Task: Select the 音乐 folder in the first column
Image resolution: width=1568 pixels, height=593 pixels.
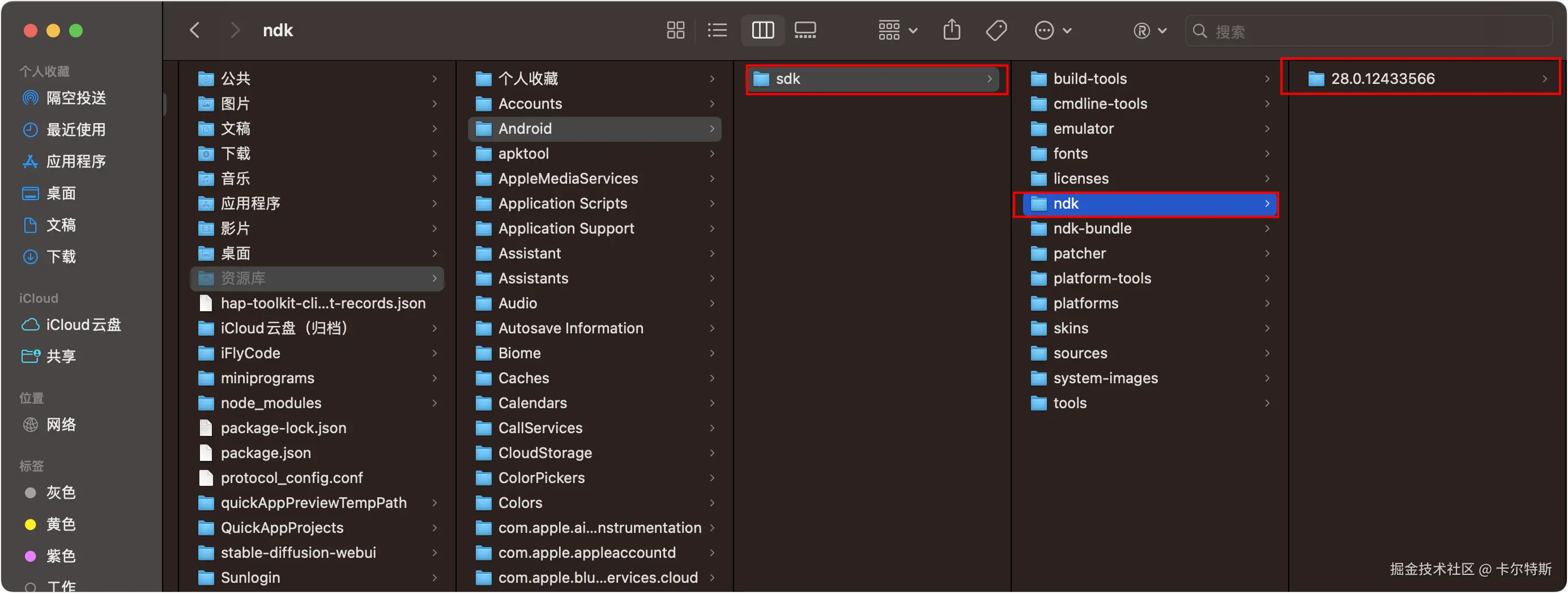Action: 317,179
